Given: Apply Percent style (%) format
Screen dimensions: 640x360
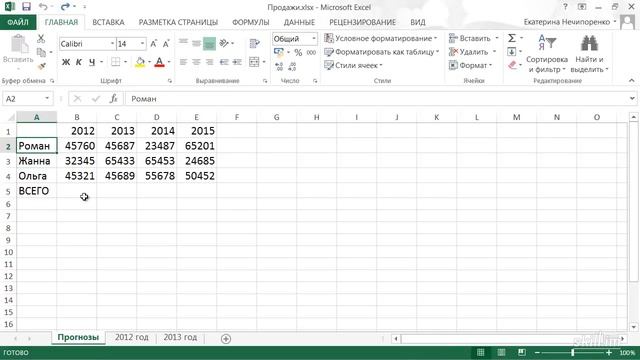Looking at the screenshot, I should point(298,53).
